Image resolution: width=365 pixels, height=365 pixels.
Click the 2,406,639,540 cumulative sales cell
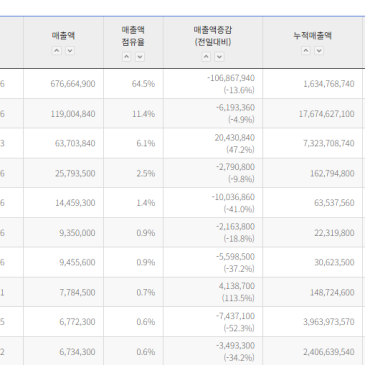click(x=312, y=351)
